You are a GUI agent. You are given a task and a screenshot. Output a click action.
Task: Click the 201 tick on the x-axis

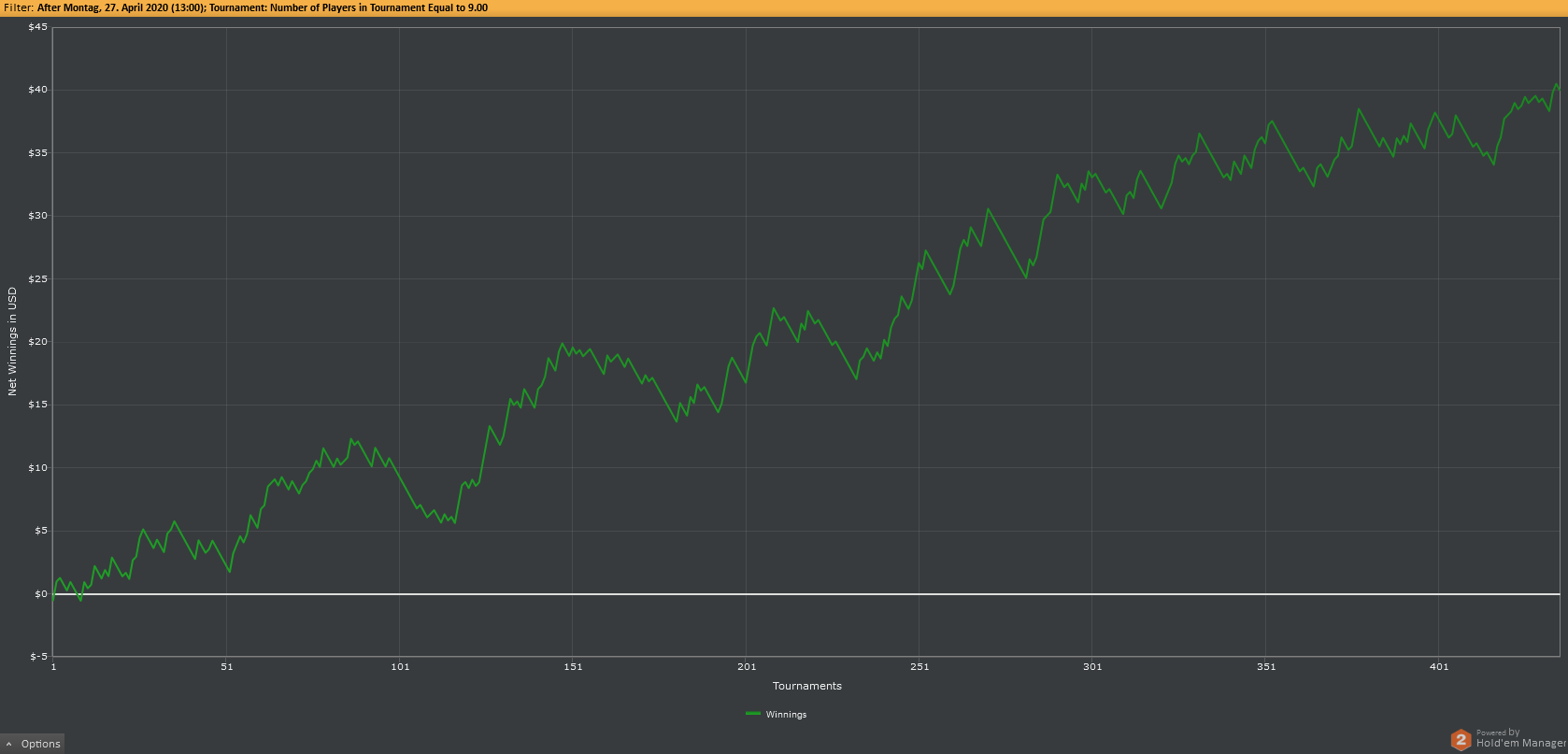coord(747,666)
